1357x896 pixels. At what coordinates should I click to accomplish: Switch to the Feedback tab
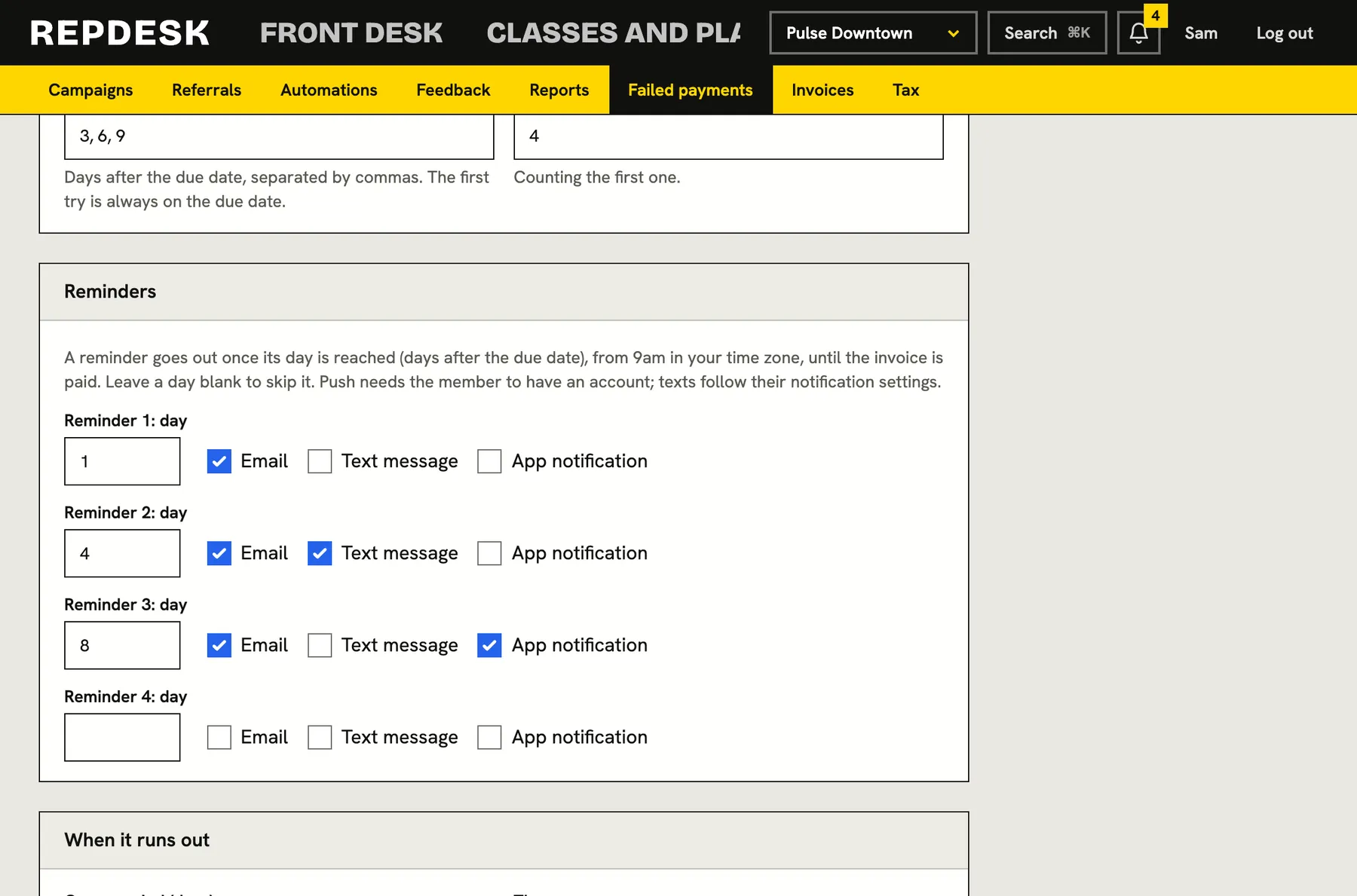click(x=453, y=90)
